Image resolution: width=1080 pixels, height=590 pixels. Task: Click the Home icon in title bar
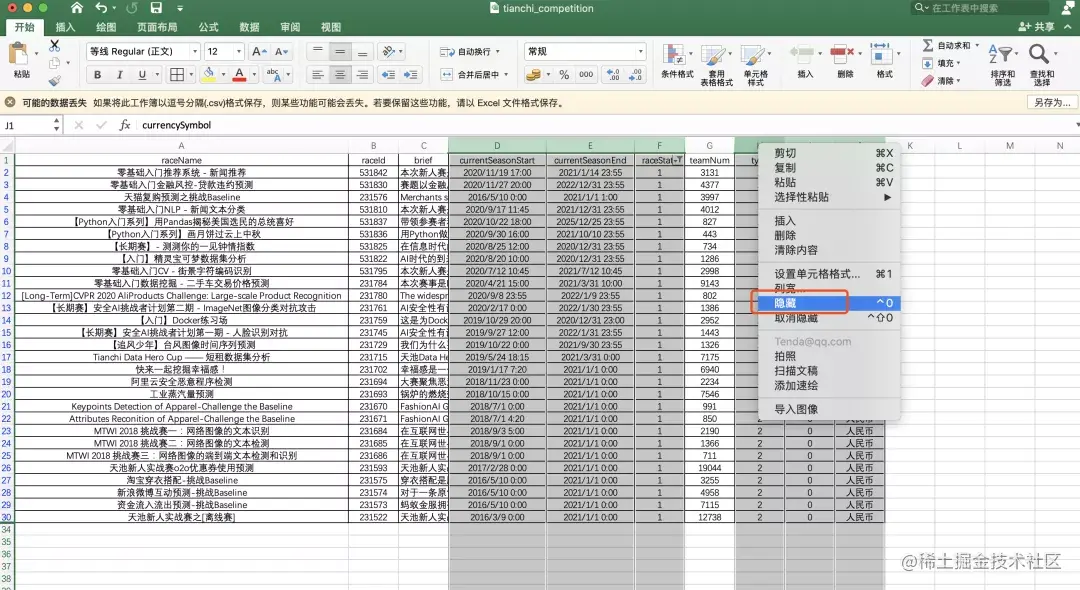(76, 8)
